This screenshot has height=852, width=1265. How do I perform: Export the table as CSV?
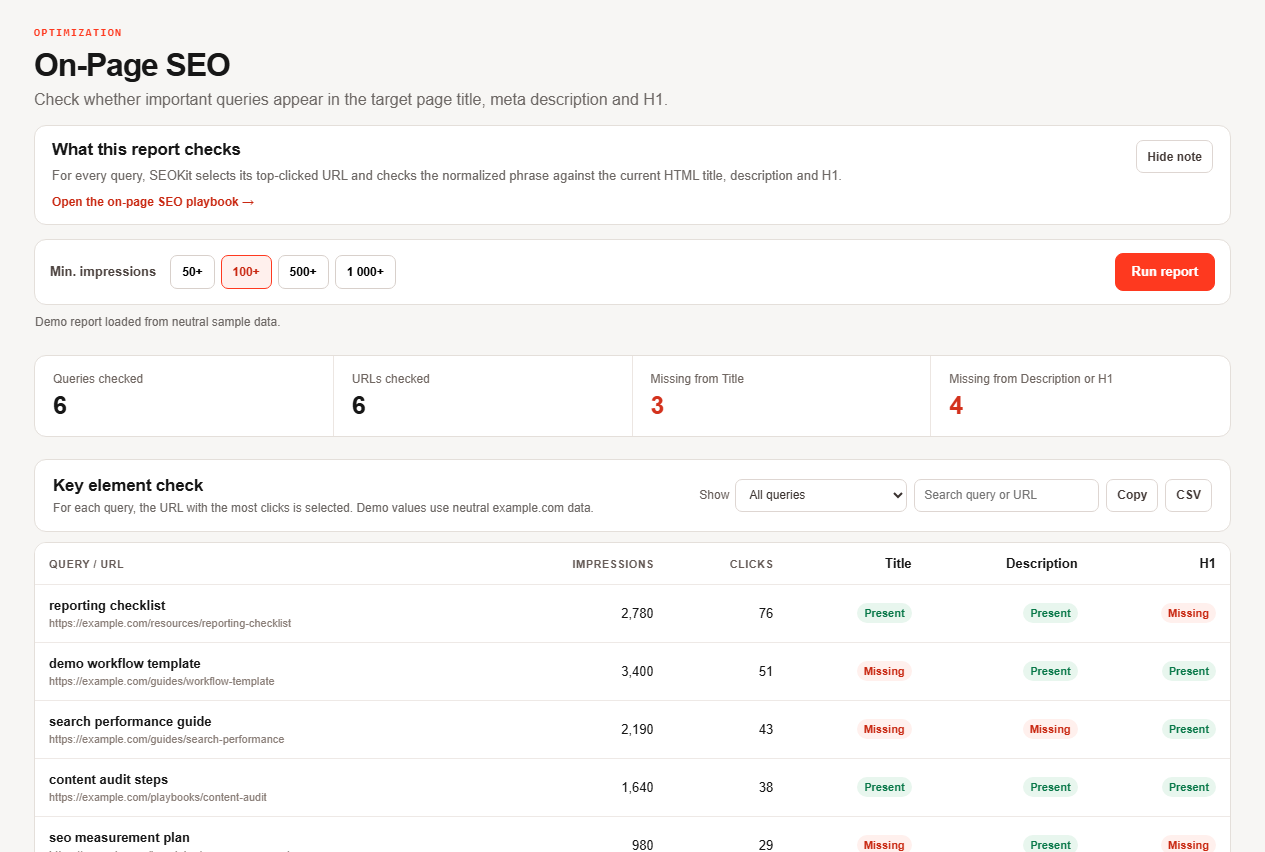(1188, 495)
